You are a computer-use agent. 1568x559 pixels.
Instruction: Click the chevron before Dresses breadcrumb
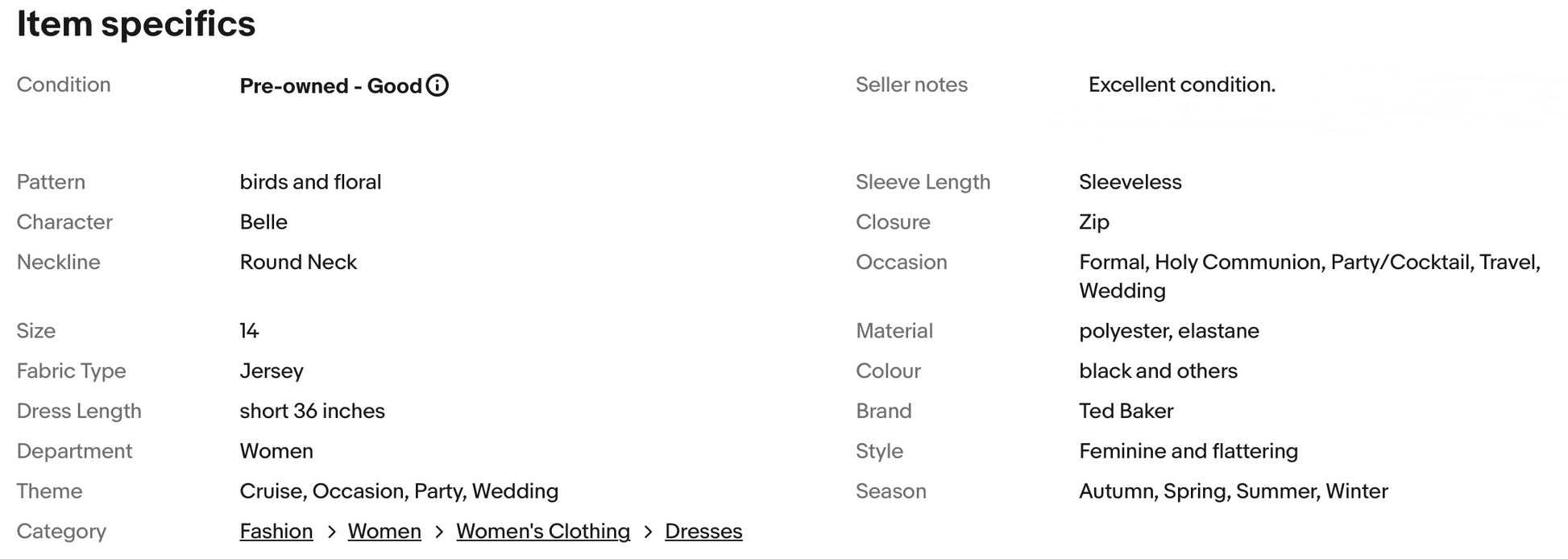tap(648, 532)
